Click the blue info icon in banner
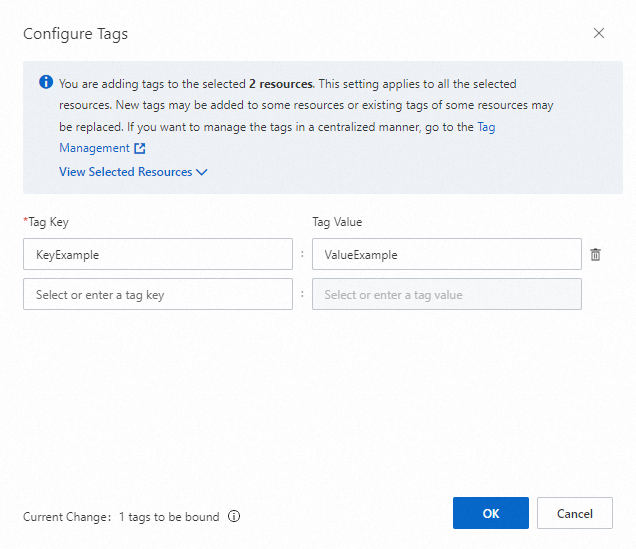 (46, 83)
